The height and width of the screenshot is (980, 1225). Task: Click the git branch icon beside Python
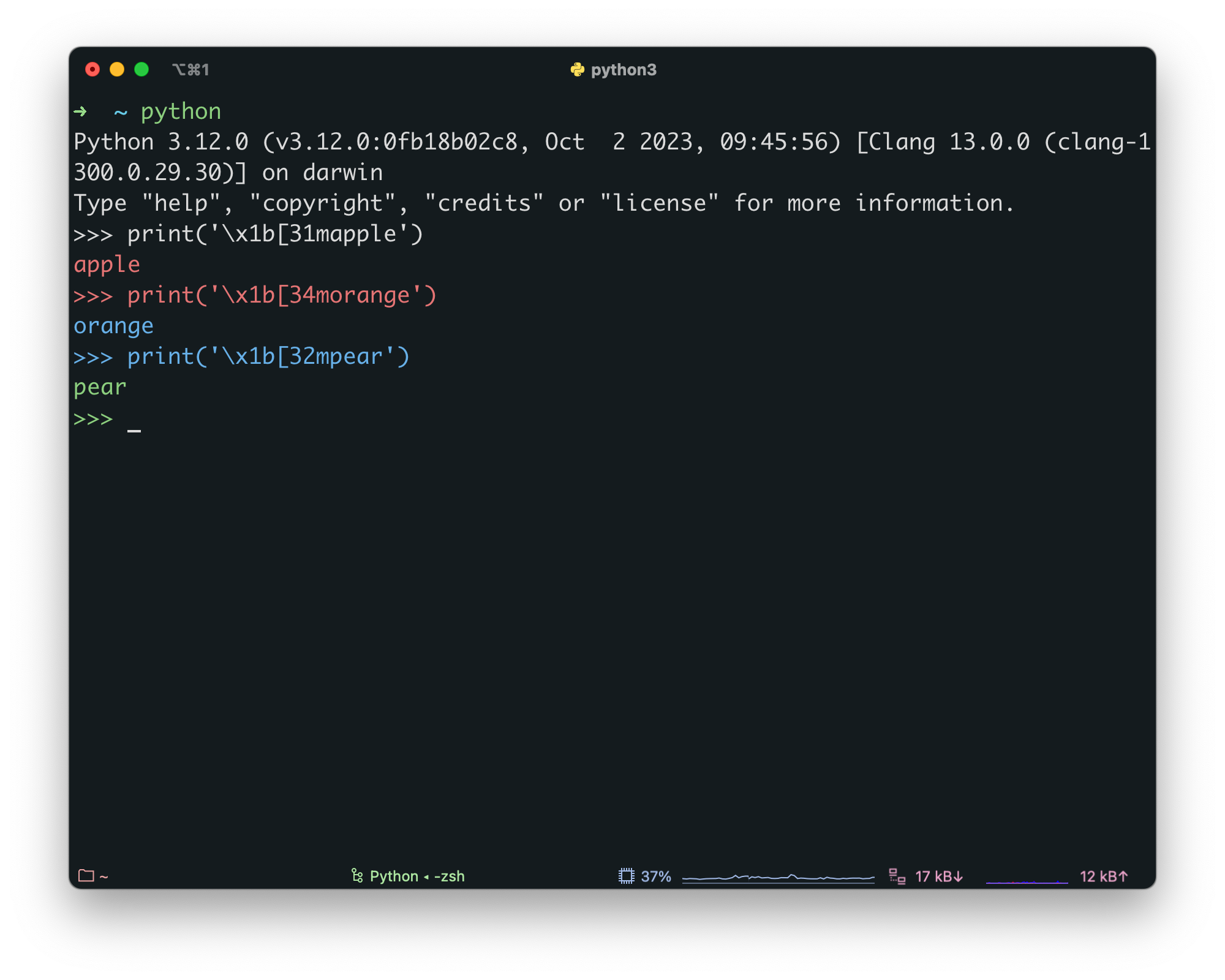[357, 876]
